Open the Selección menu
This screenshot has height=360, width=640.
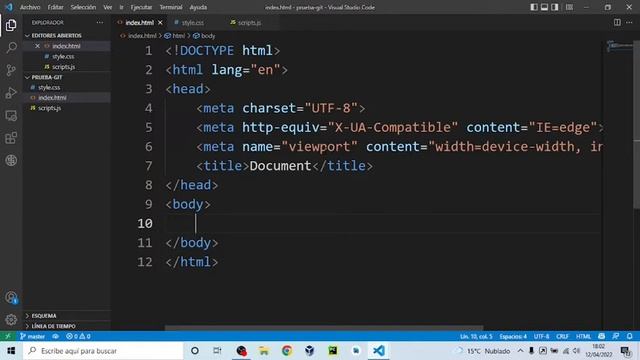click(x=83, y=7)
